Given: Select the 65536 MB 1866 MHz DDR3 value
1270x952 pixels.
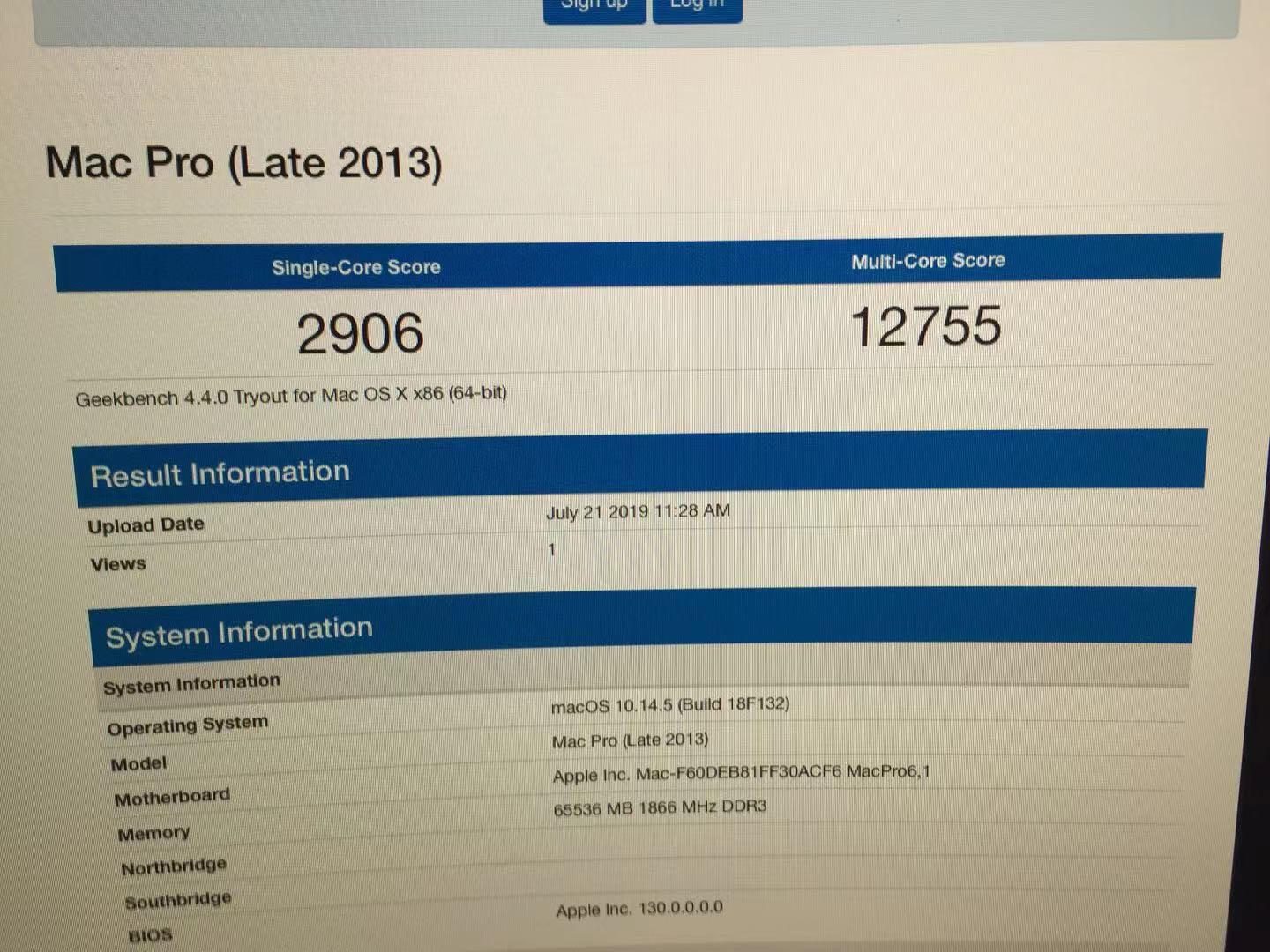Looking at the screenshot, I should point(661,807).
